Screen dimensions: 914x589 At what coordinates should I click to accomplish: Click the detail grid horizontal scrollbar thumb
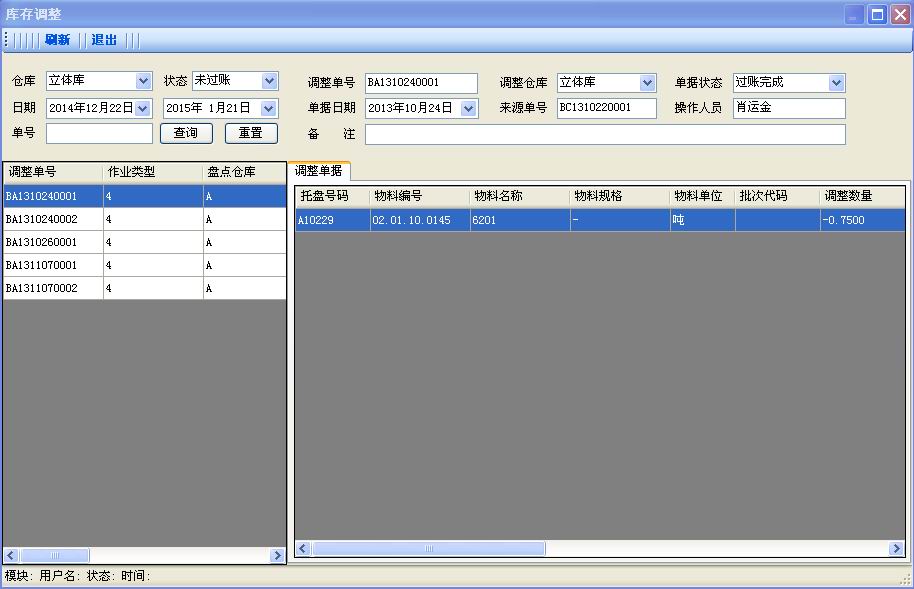(429, 548)
